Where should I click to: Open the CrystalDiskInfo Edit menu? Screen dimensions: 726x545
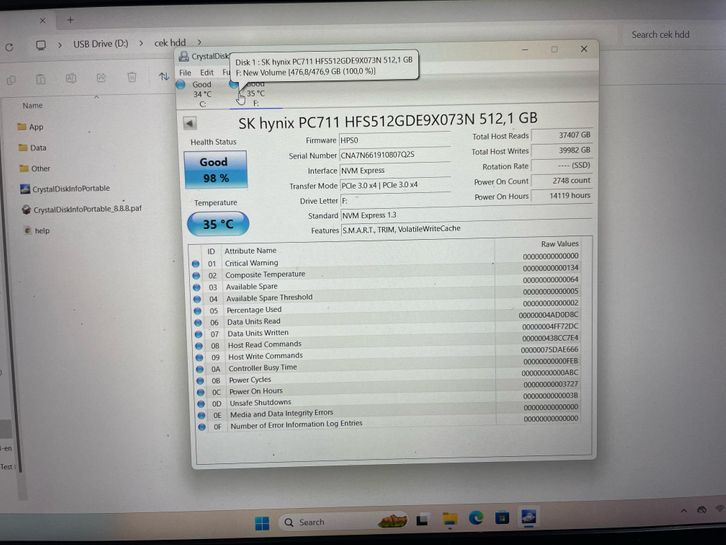207,73
